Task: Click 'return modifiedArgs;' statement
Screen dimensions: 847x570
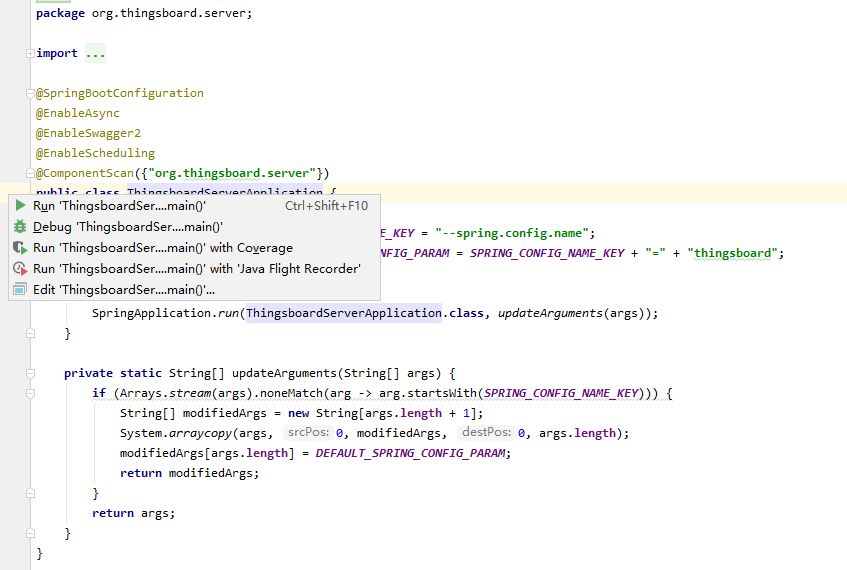Action: pyautogui.click(x=190, y=473)
